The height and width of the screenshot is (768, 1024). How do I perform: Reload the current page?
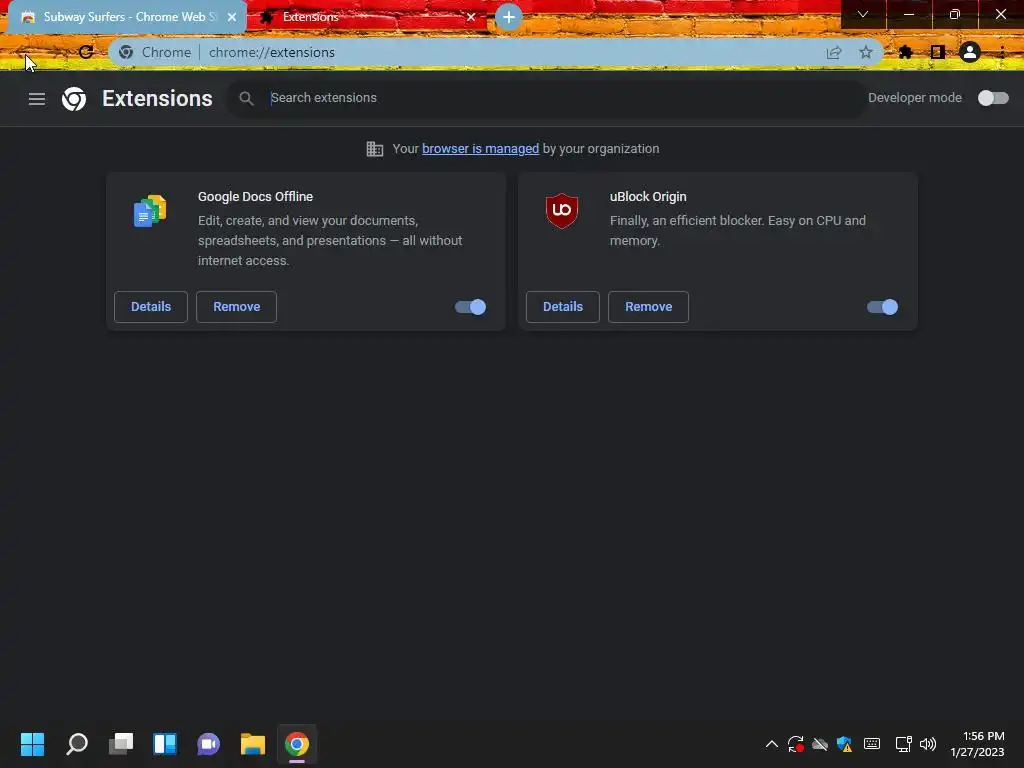pos(86,52)
